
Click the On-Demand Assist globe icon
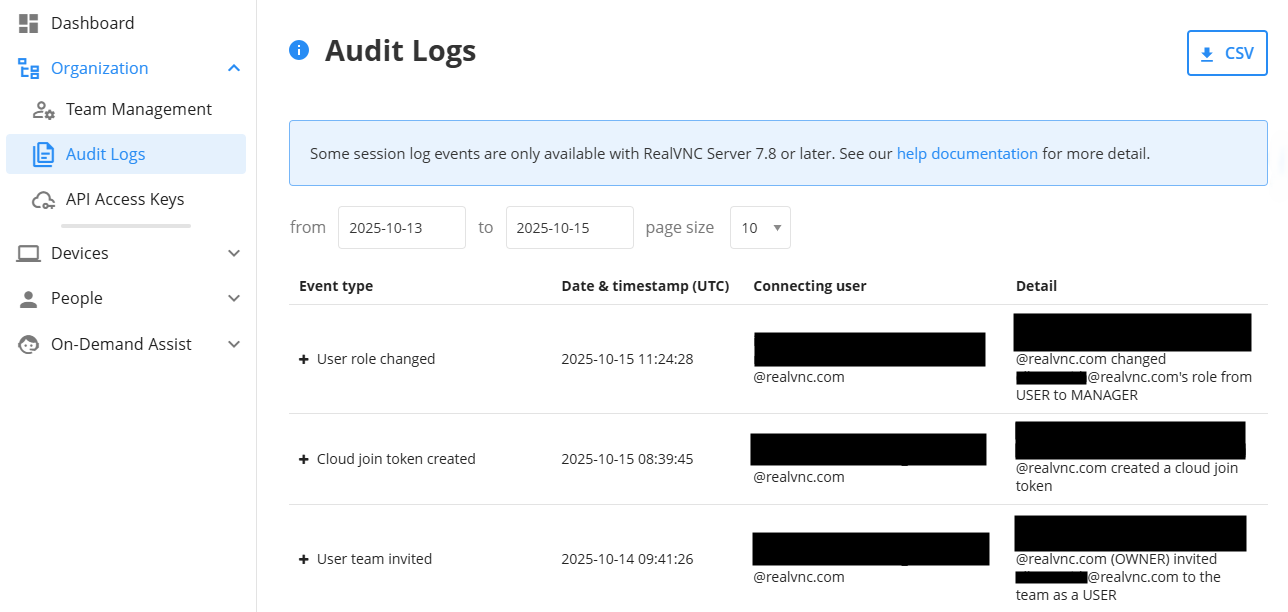tap(28, 344)
